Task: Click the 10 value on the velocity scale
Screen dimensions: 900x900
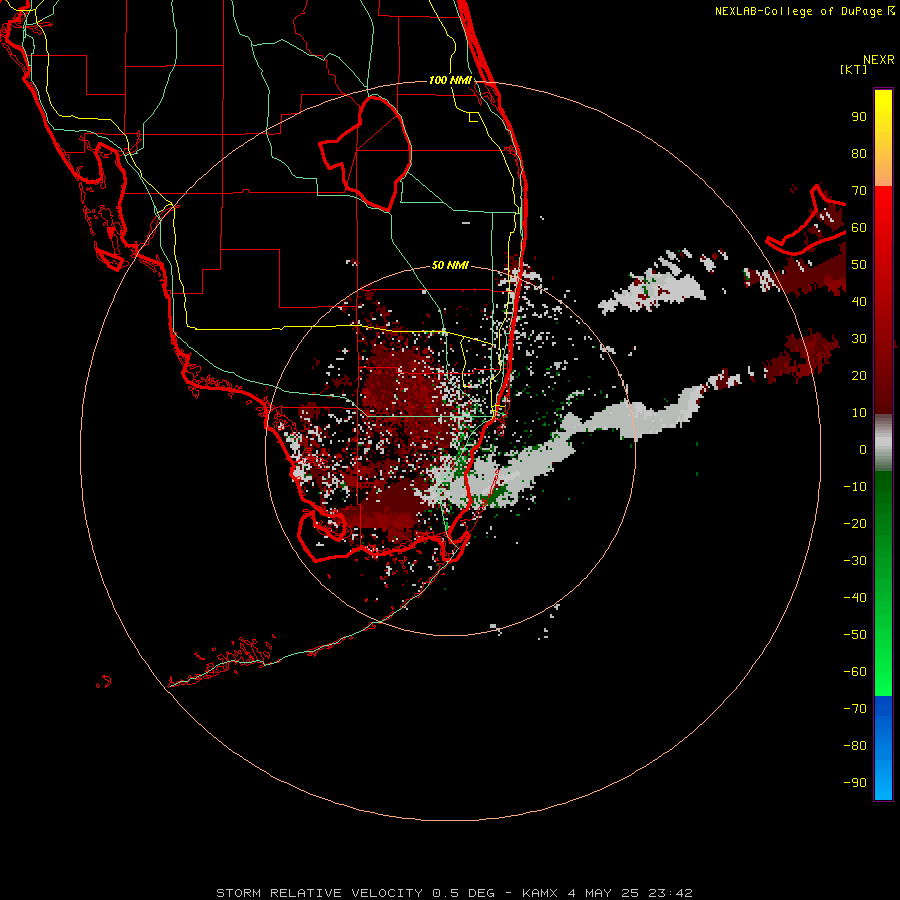Action: 859,413
